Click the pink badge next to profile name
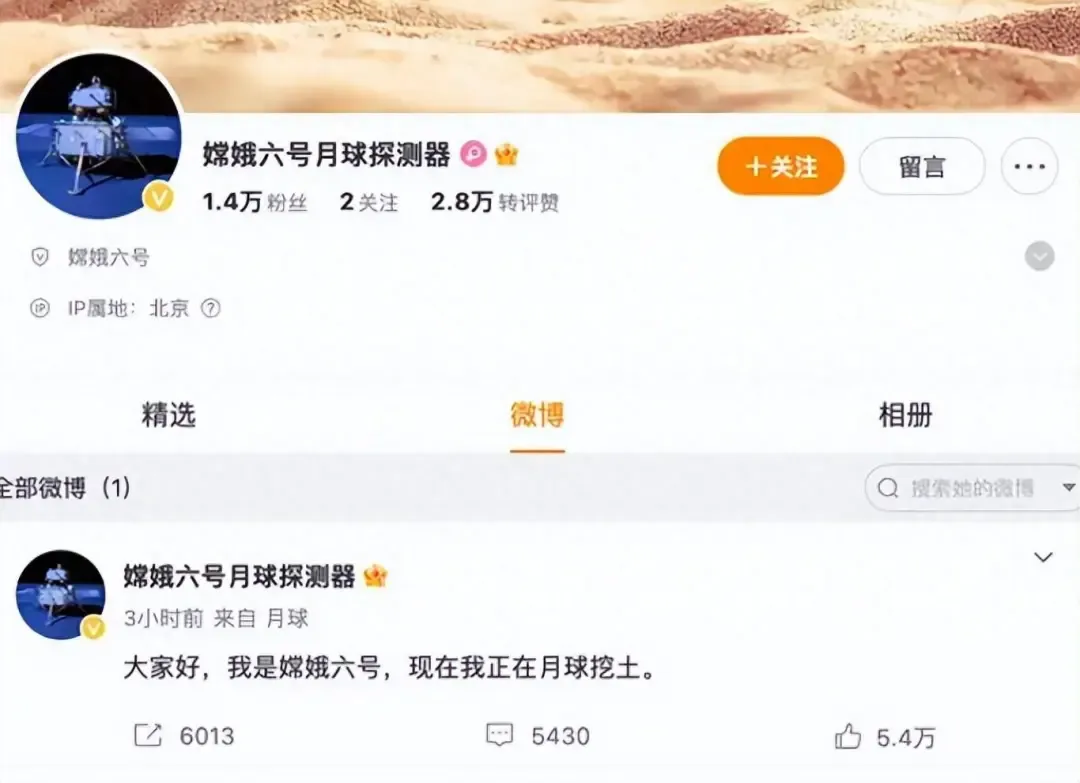The height and width of the screenshot is (783, 1080). 474,154
